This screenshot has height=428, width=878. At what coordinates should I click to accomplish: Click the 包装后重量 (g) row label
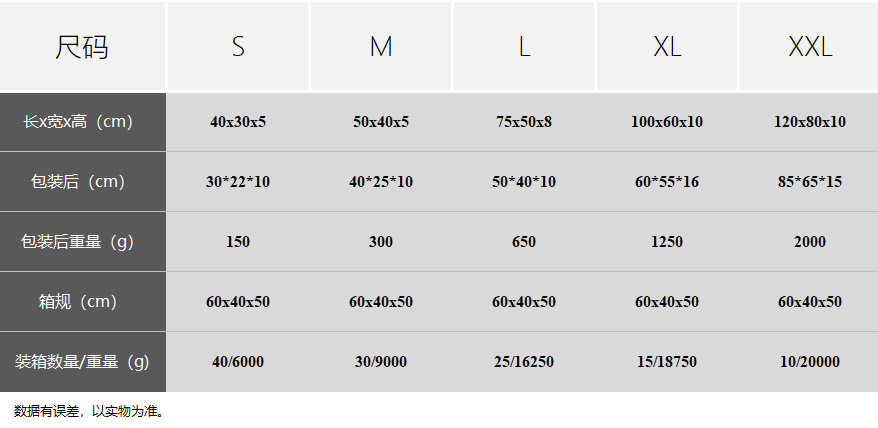point(82,242)
